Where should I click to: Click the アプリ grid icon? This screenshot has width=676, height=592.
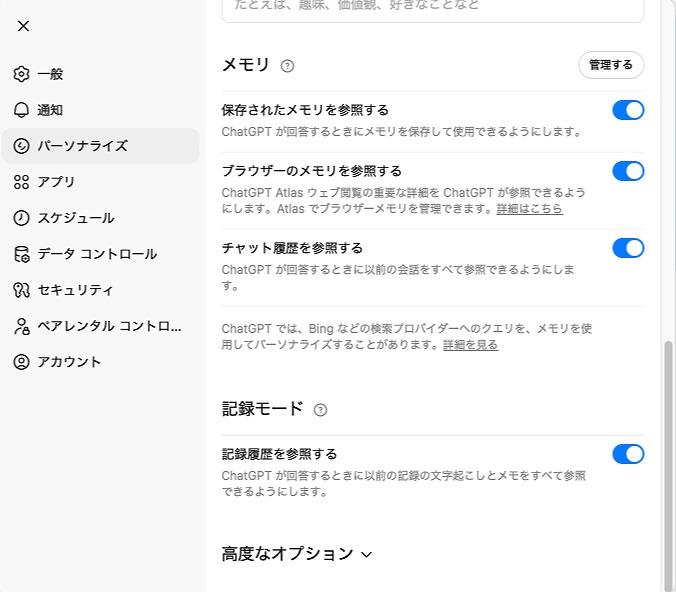tap(22, 182)
